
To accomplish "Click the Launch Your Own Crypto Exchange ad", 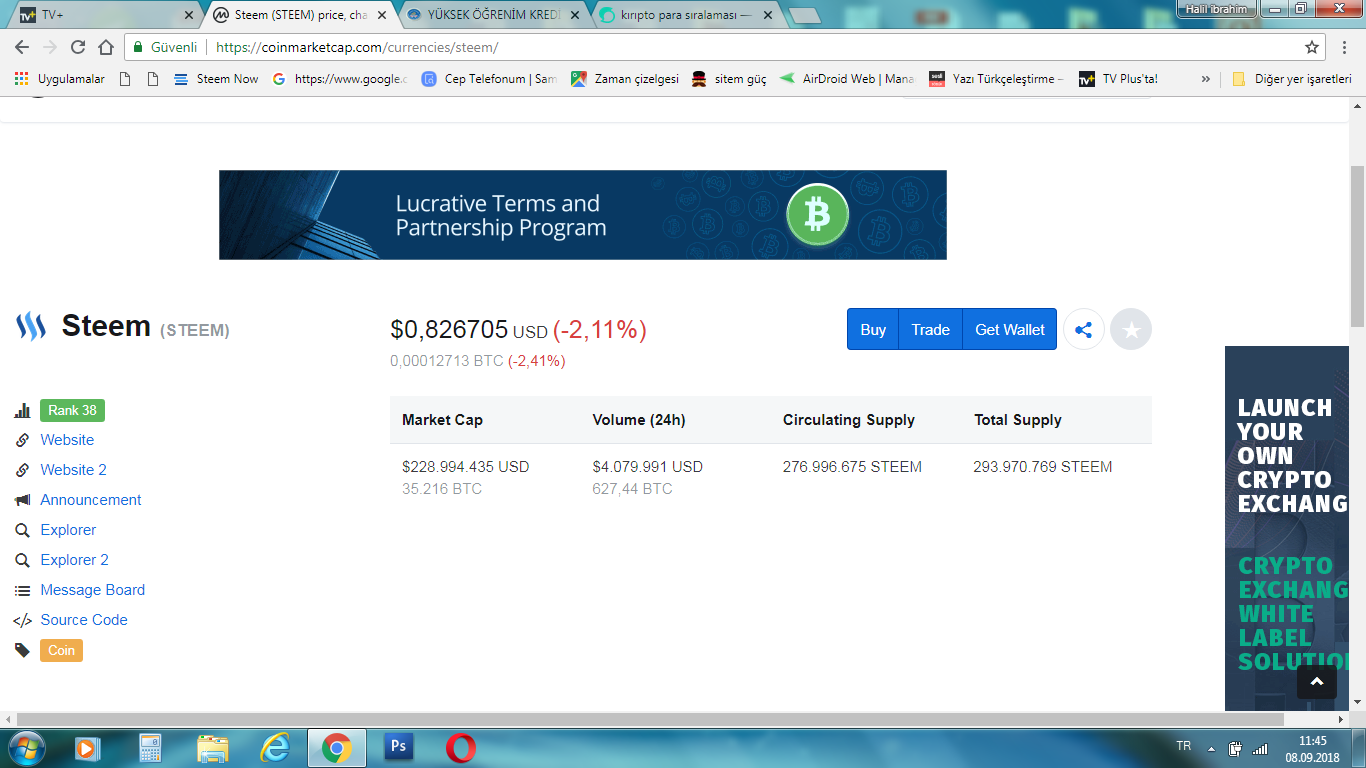I will click(1287, 528).
